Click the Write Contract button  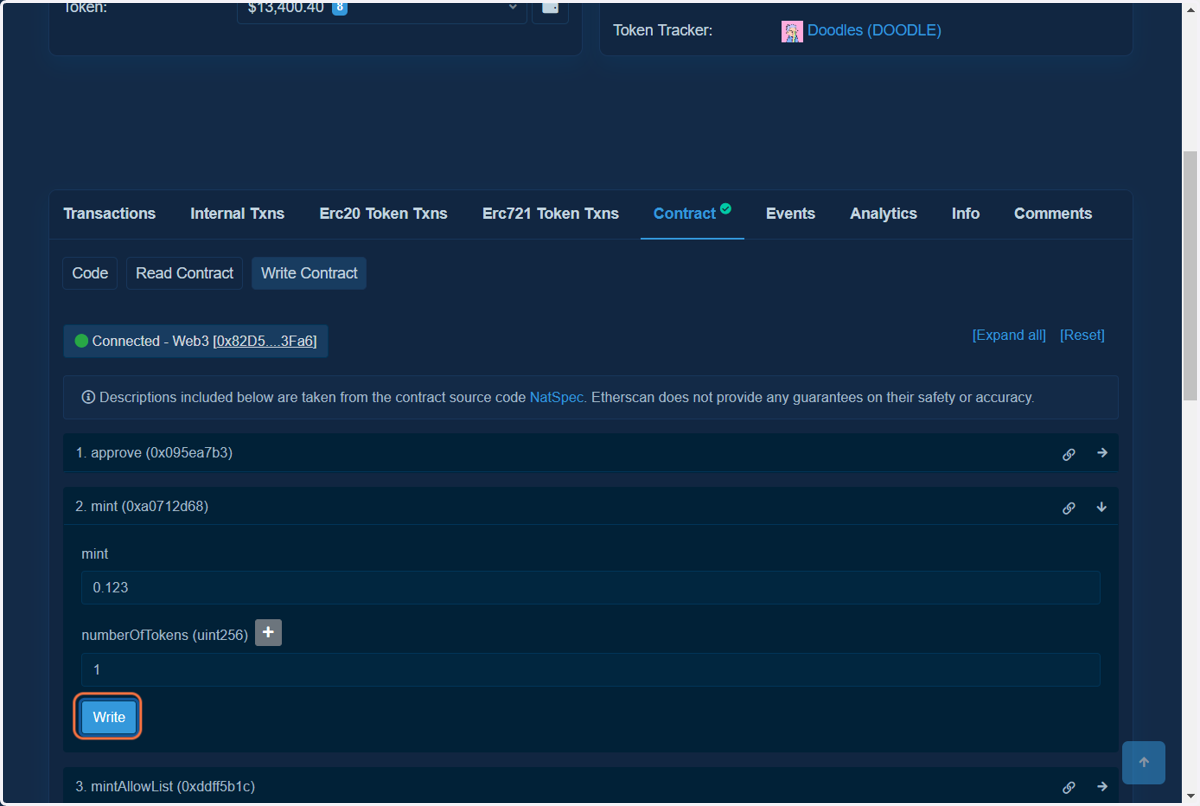click(x=309, y=273)
